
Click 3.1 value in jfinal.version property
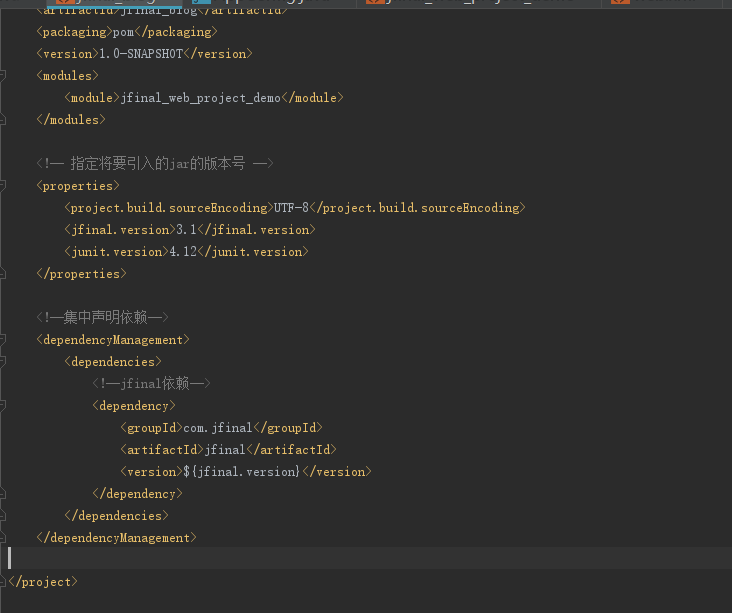coord(186,229)
